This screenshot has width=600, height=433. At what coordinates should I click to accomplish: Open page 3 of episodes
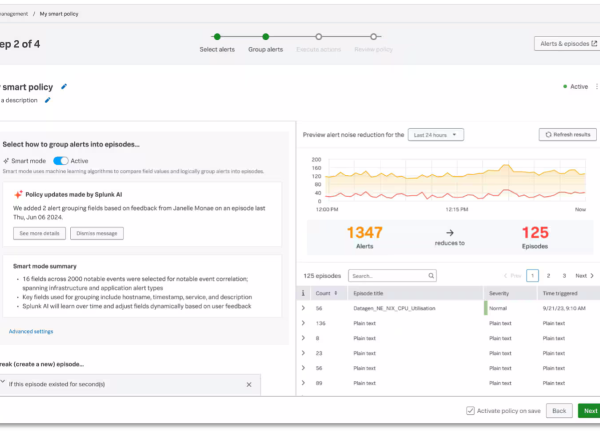(564, 275)
